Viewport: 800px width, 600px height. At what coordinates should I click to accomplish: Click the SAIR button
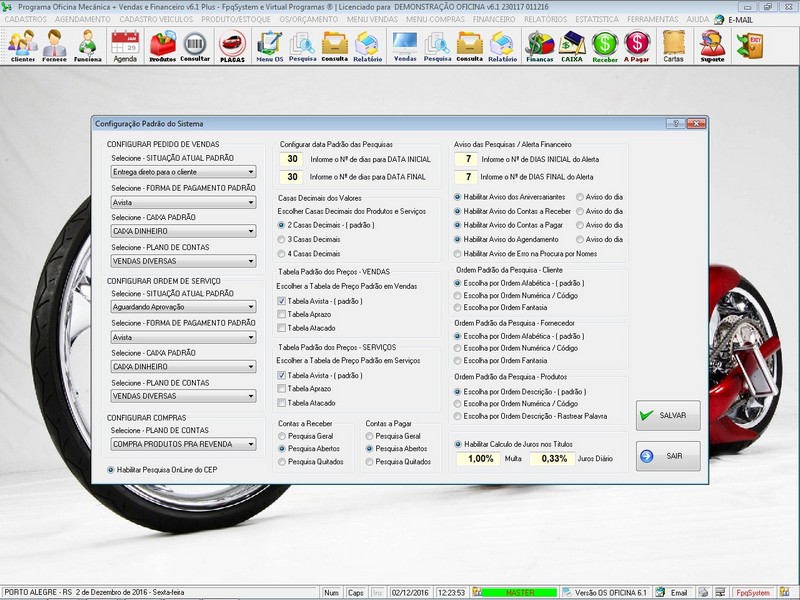click(x=668, y=456)
